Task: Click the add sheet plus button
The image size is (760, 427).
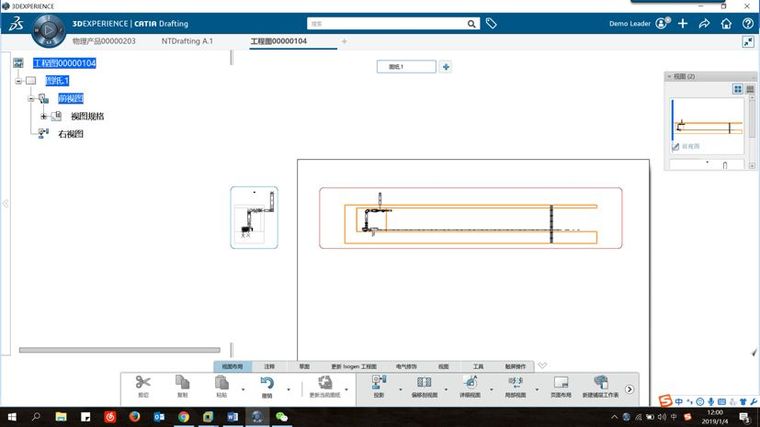Action: click(445, 67)
